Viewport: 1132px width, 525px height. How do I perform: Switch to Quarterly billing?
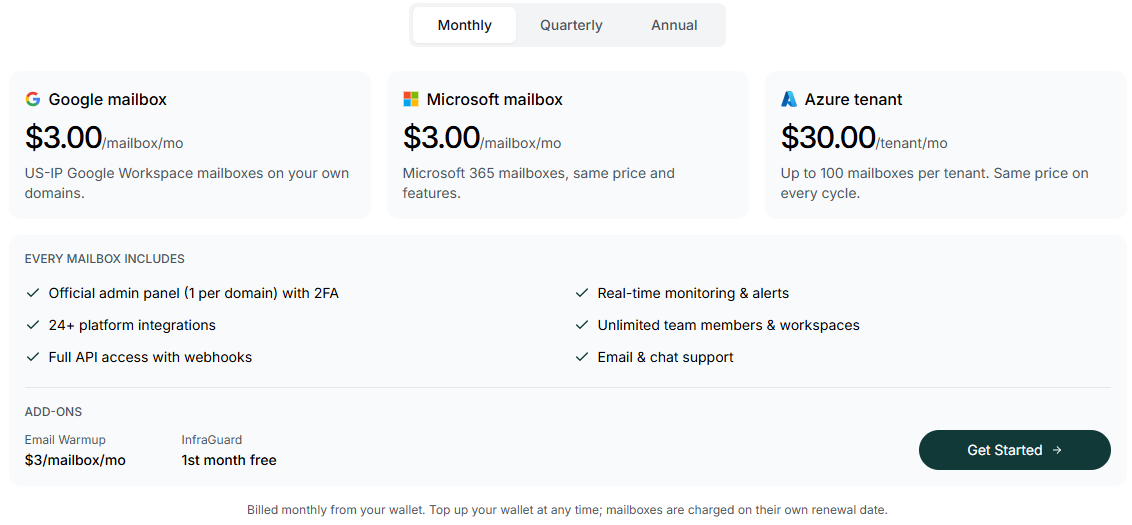[571, 25]
